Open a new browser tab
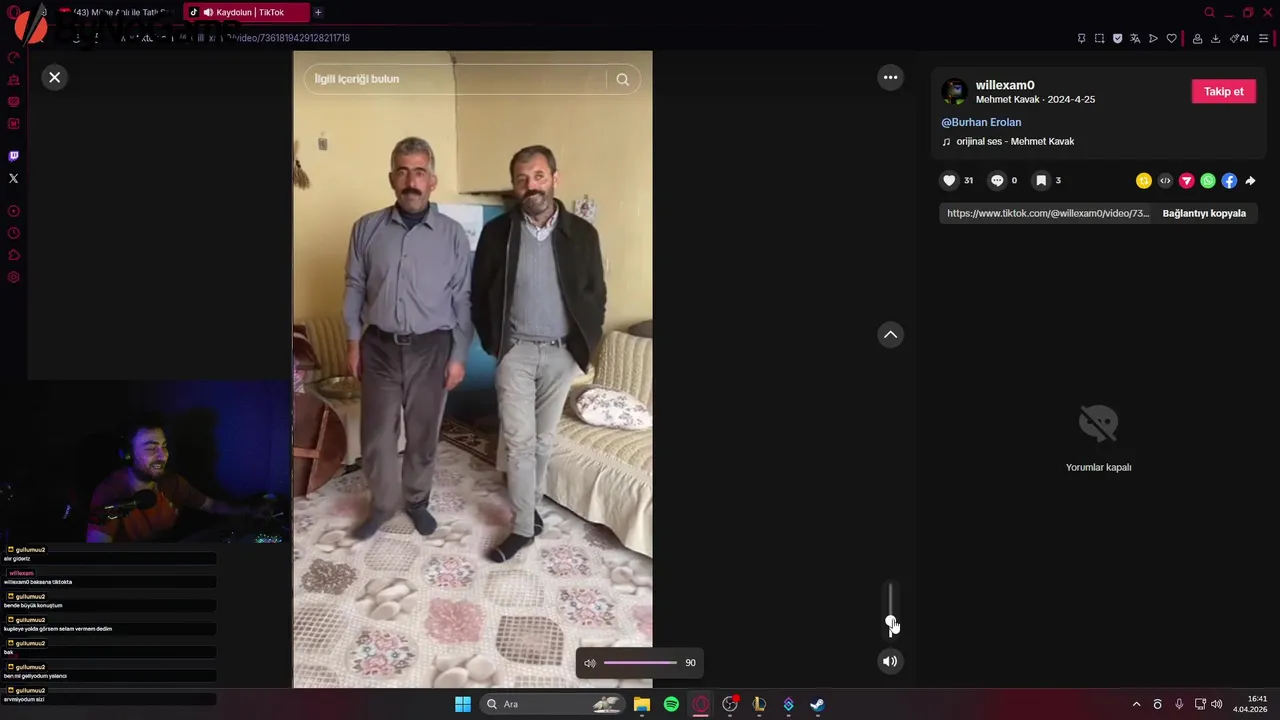 tap(318, 12)
